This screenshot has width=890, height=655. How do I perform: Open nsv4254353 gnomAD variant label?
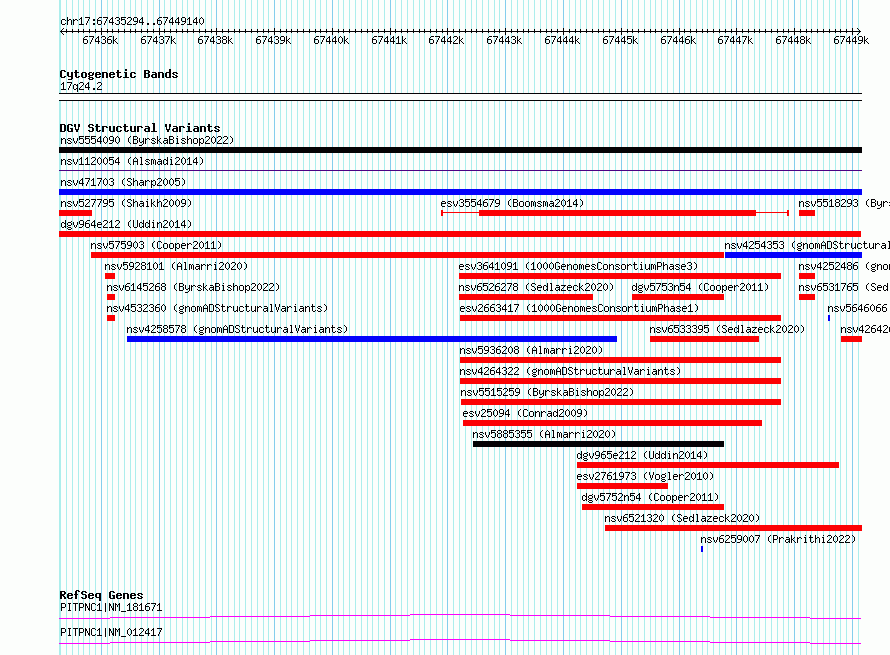(x=807, y=245)
